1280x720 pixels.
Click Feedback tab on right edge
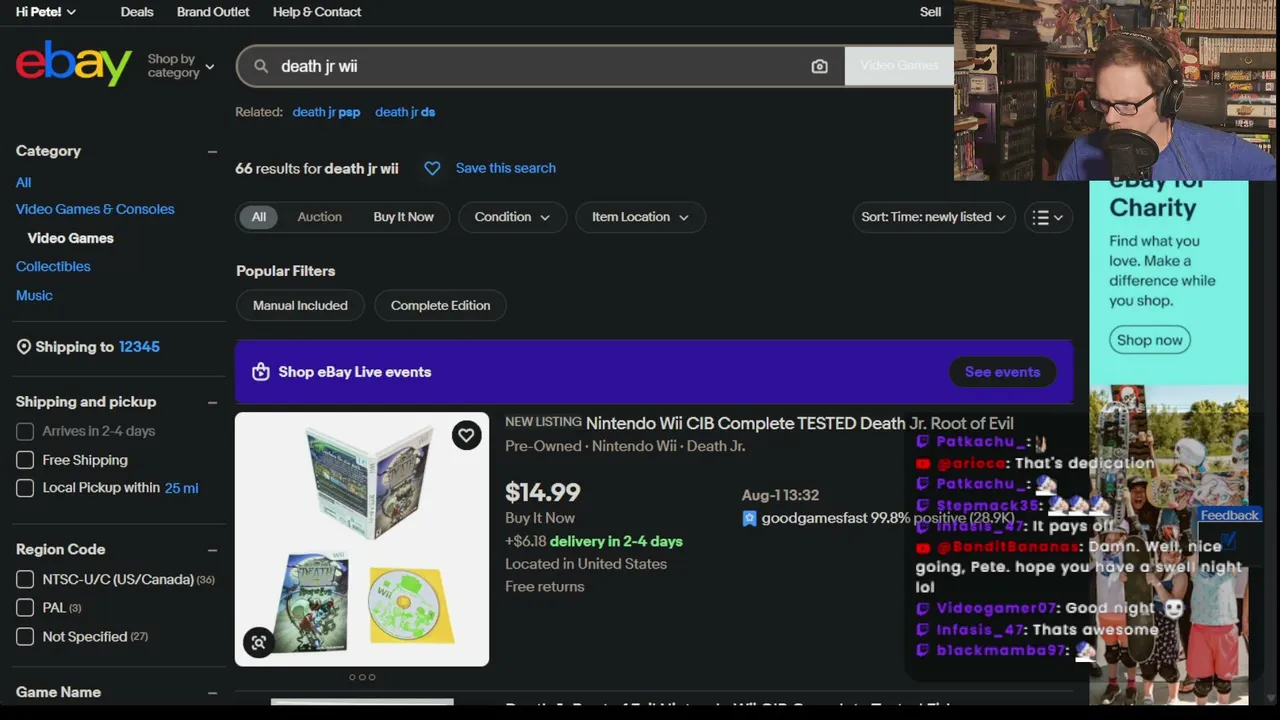[x=1229, y=515]
